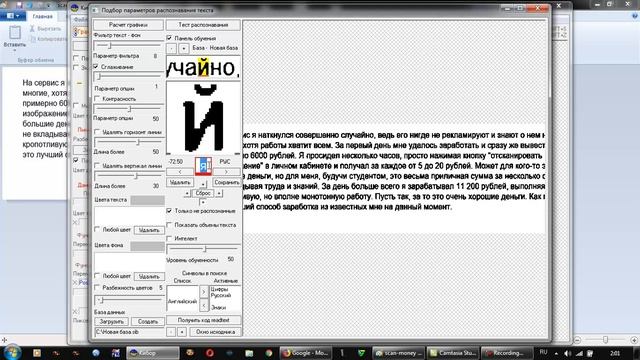This screenshot has width=640, height=360.
Task: Toggle the Сглаживание checkbox
Action: (x=96, y=67)
